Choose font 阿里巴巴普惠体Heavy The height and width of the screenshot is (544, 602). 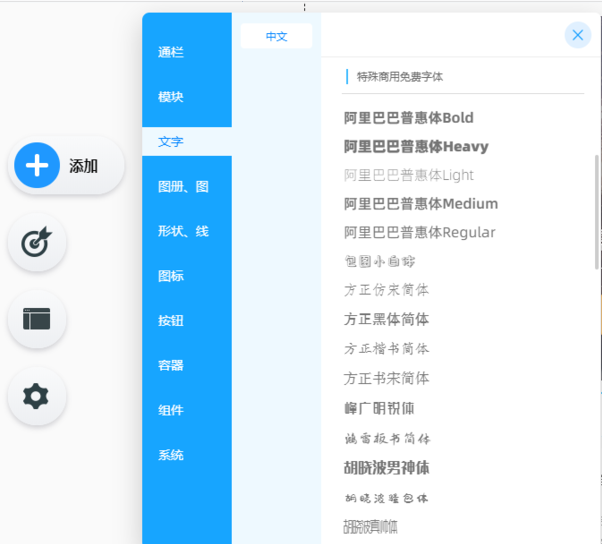click(416, 146)
